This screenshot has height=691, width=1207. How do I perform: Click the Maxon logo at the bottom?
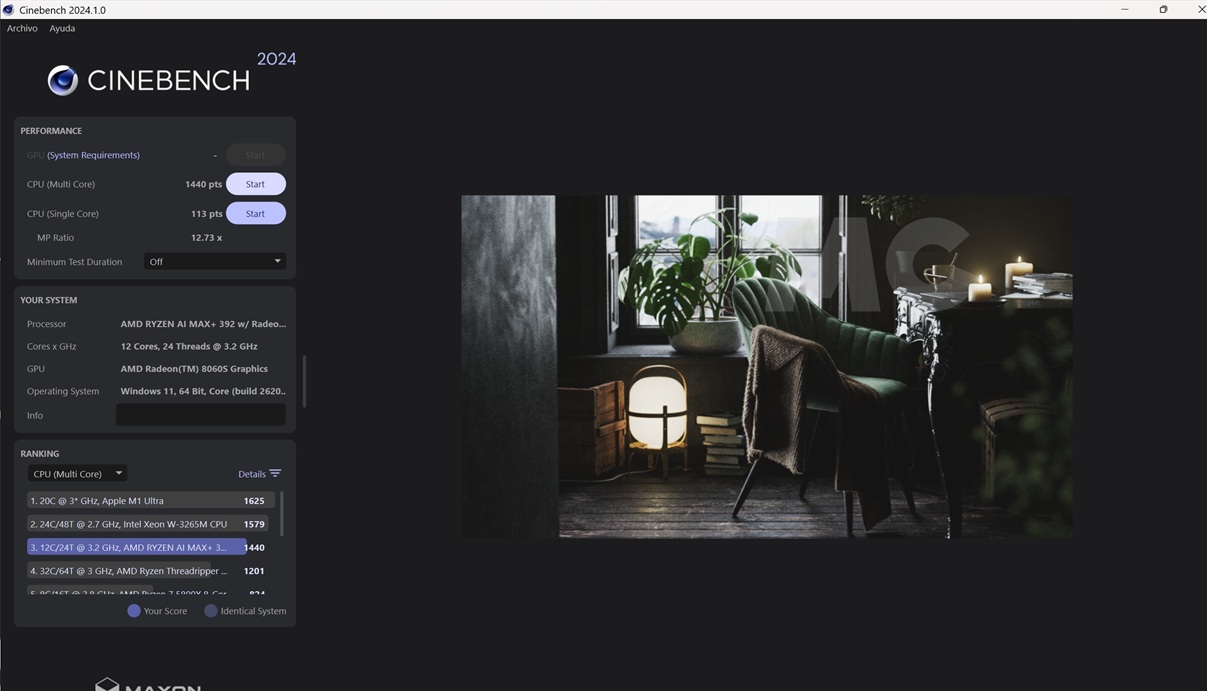147,685
